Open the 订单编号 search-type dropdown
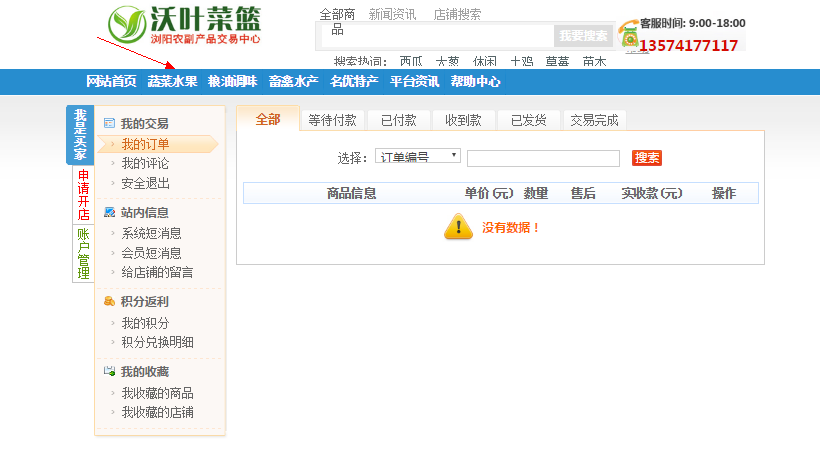Viewport: 820px width, 460px height. click(417, 157)
